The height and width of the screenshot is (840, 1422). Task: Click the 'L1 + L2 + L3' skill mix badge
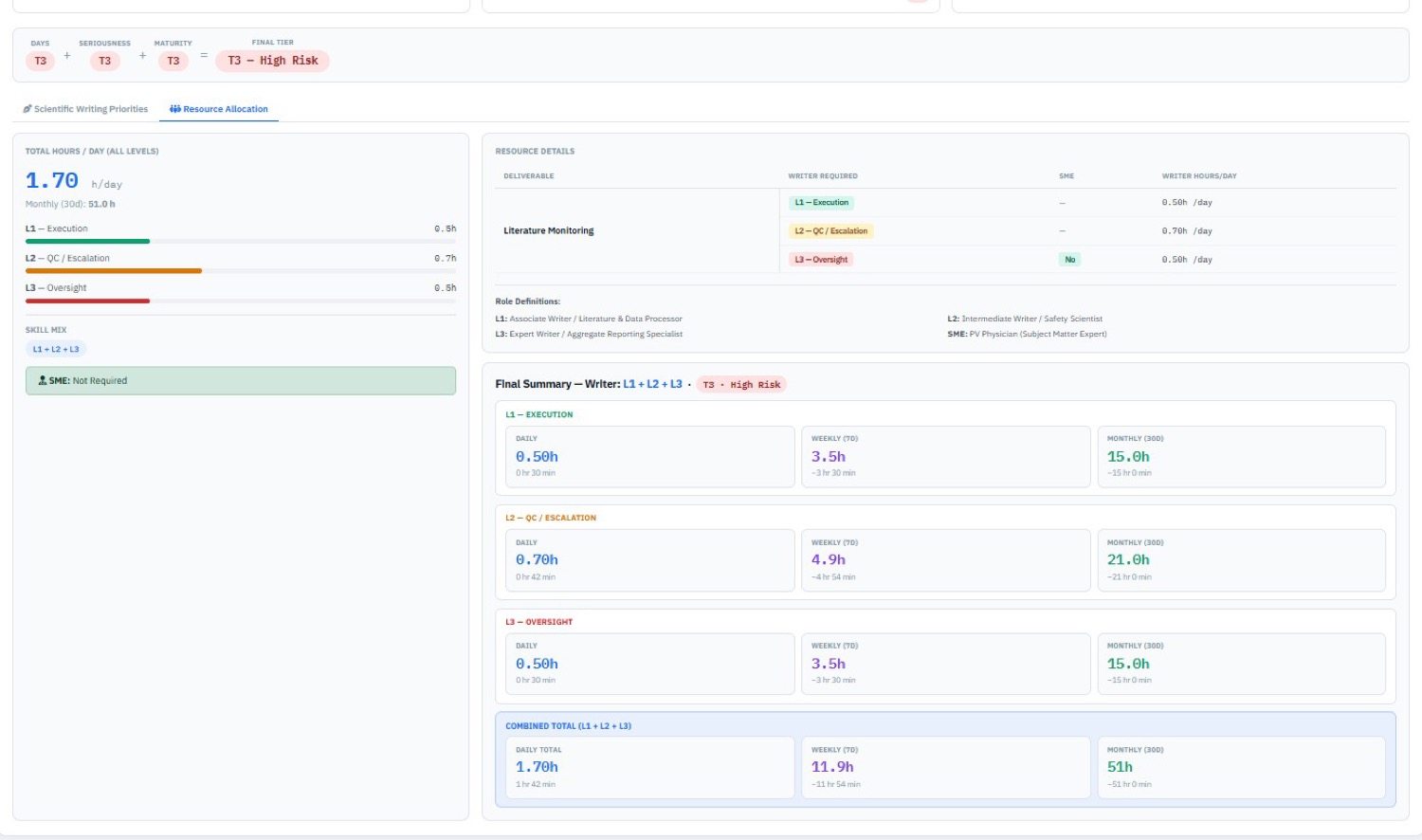pyautogui.click(x=56, y=349)
